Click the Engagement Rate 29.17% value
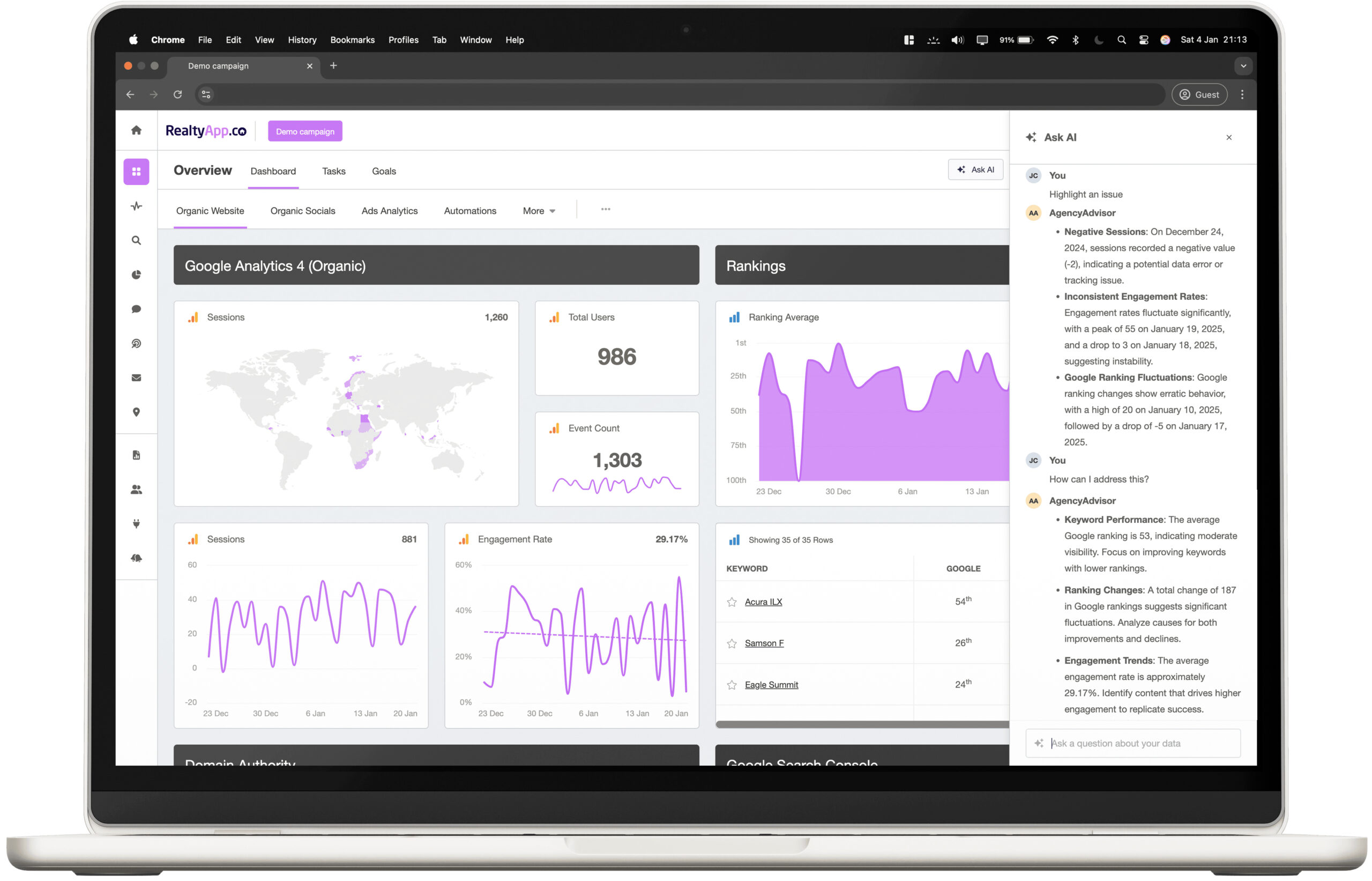 pyautogui.click(x=671, y=539)
